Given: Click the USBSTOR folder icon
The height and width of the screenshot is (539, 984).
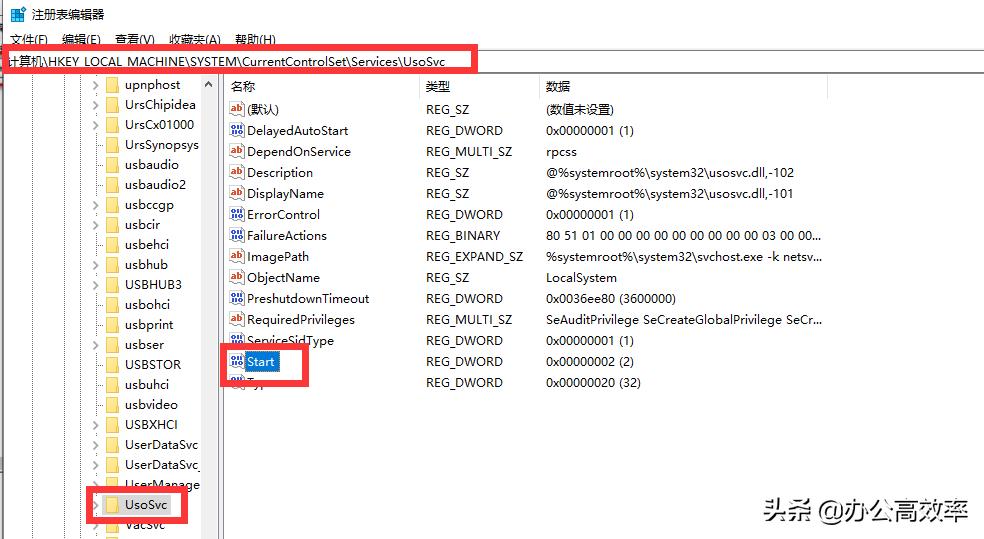Looking at the screenshot, I should pyautogui.click(x=112, y=365).
